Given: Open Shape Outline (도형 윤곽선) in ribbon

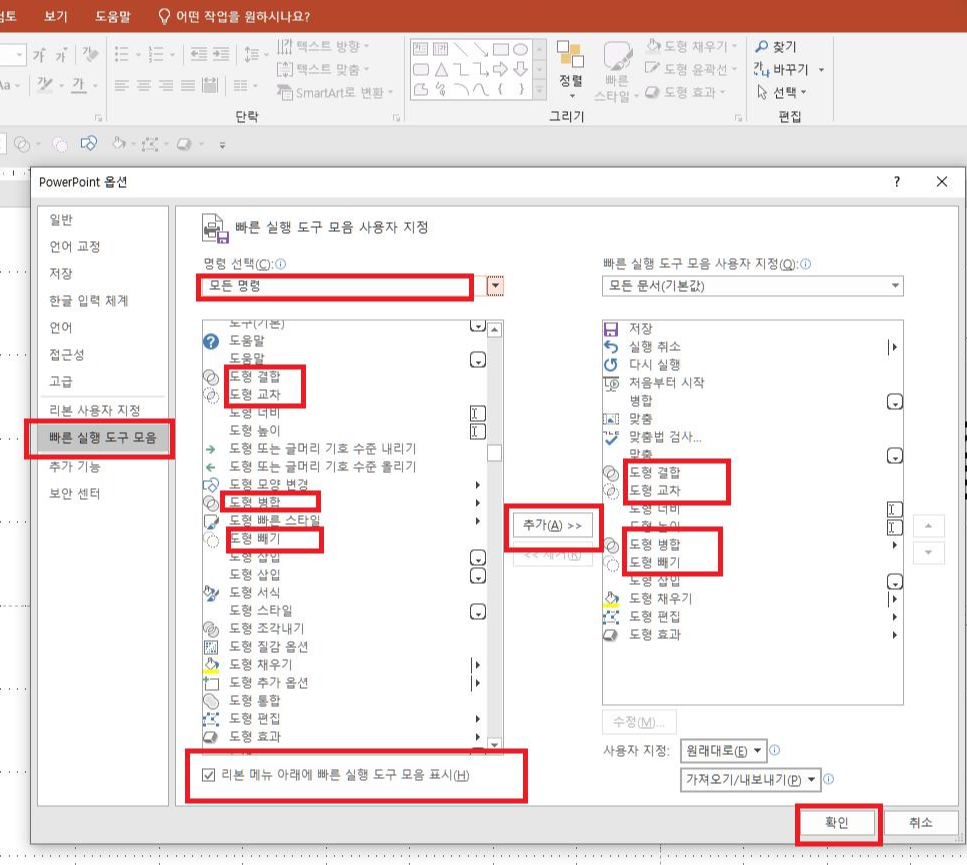Looking at the screenshot, I should [691, 69].
